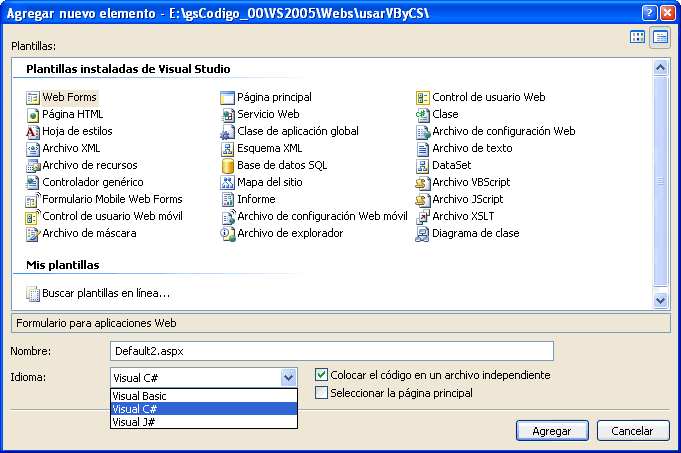This screenshot has height=453, width=681.
Task: Pick the Hoja de estilos icon
Action: tap(33, 132)
